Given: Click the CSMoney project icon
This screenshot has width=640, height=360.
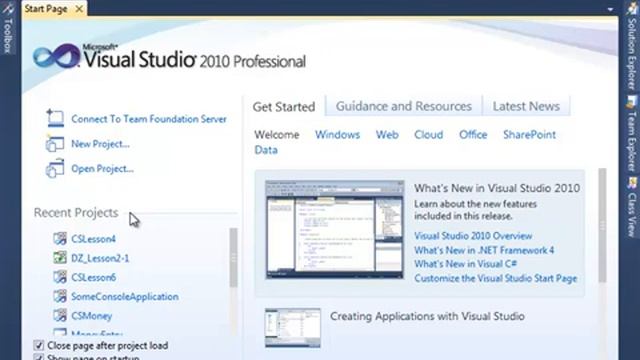Looking at the screenshot, I should point(60,315).
